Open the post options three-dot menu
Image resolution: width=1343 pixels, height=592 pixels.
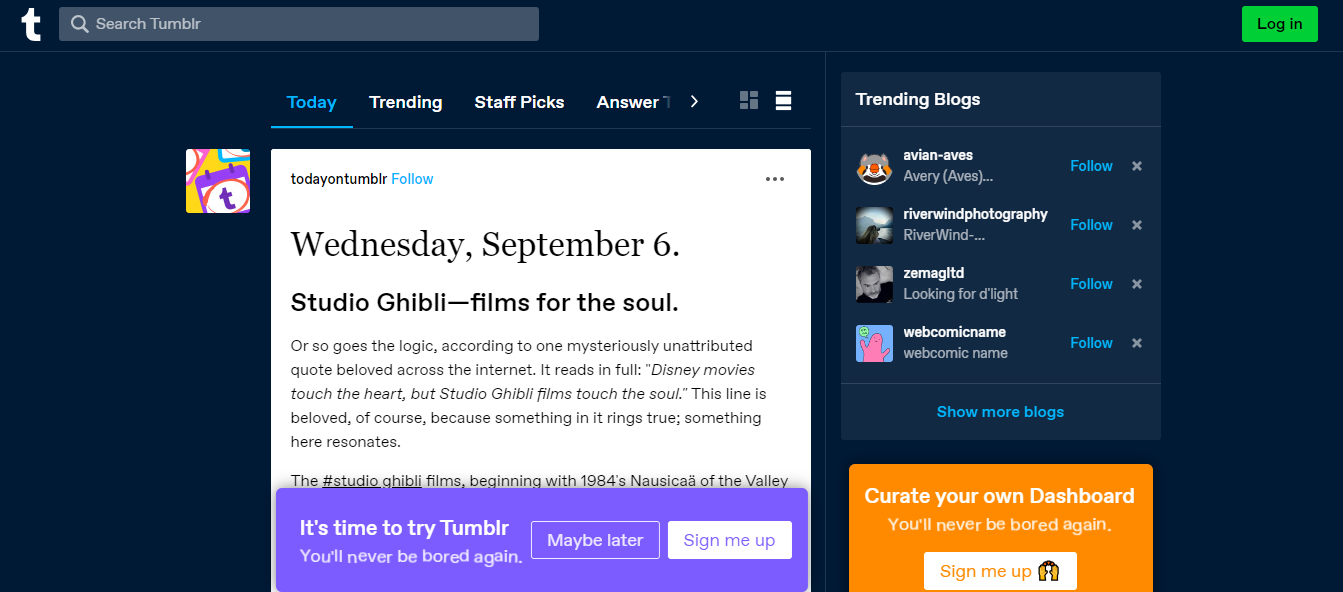pyautogui.click(x=775, y=179)
